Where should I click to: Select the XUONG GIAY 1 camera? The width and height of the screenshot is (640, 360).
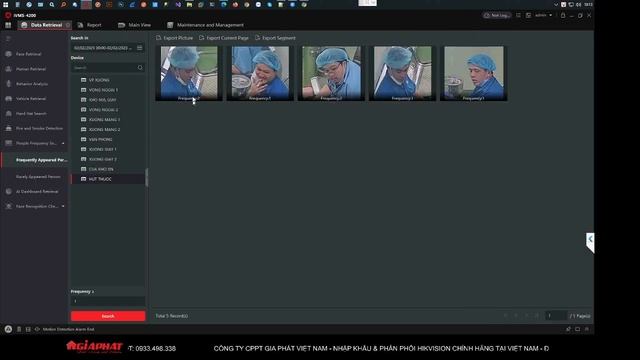[x=102, y=149]
